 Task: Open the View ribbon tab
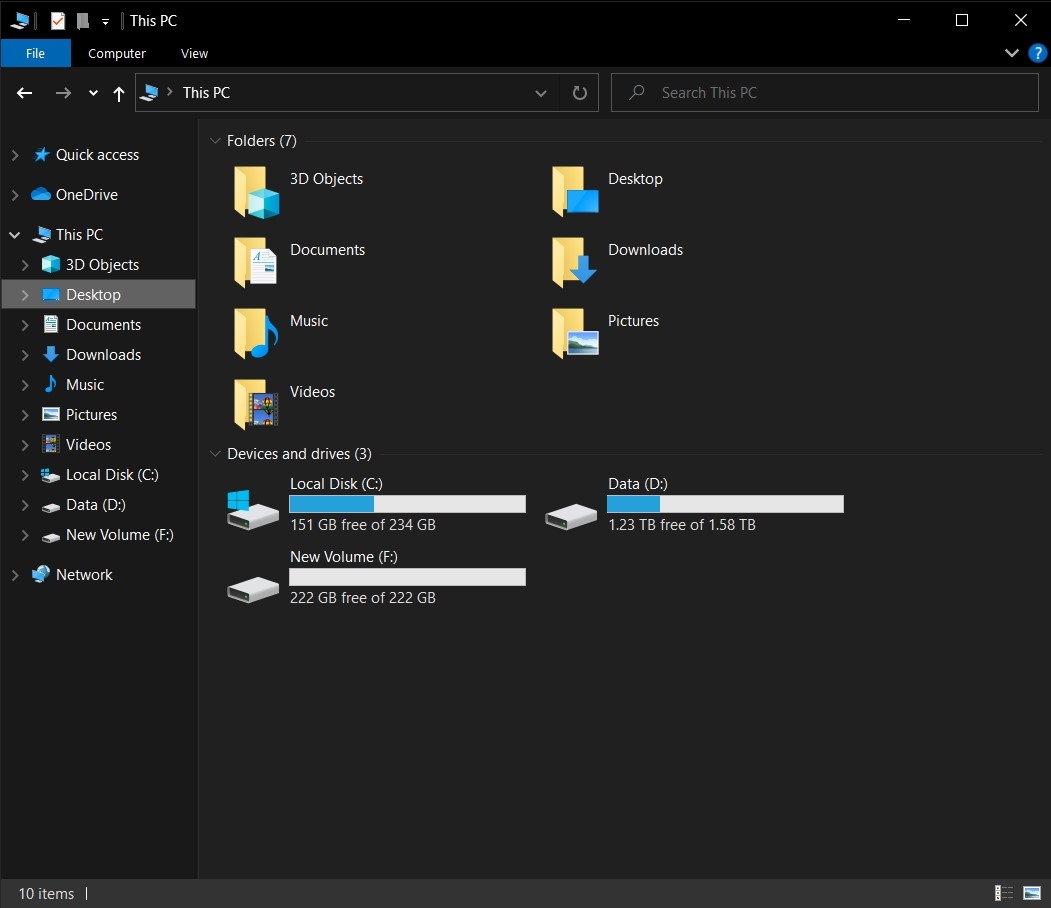194,53
